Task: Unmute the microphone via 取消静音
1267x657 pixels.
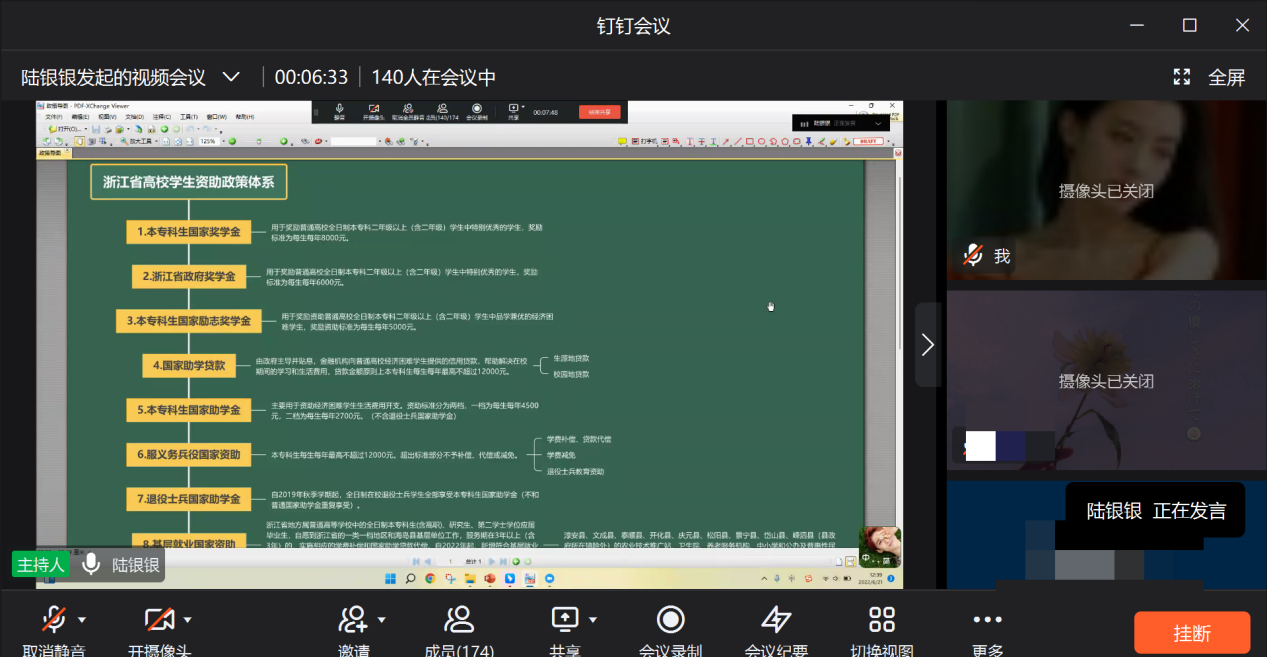Action: tap(53, 621)
